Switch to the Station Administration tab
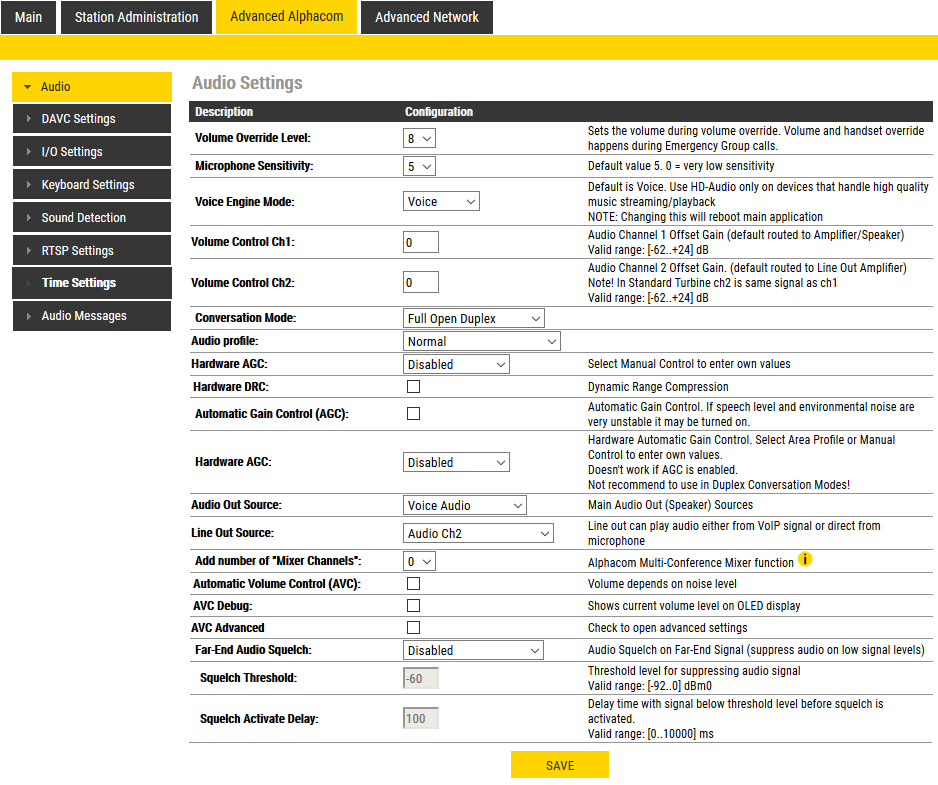938x785 pixels. pyautogui.click(x=137, y=17)
